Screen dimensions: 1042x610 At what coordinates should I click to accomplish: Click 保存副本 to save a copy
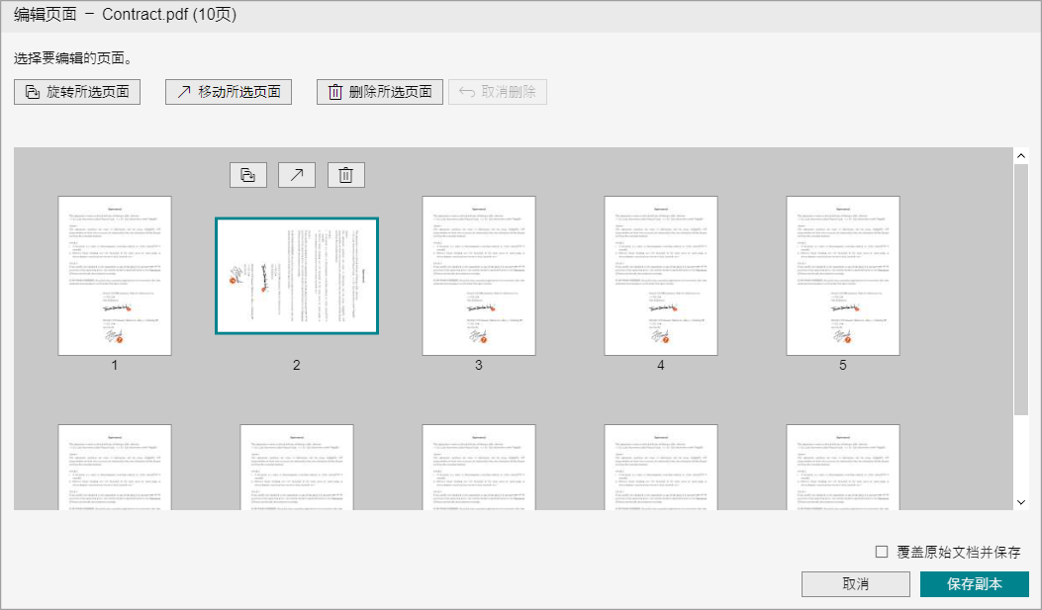pyautogui.click(x=974, y=584)
